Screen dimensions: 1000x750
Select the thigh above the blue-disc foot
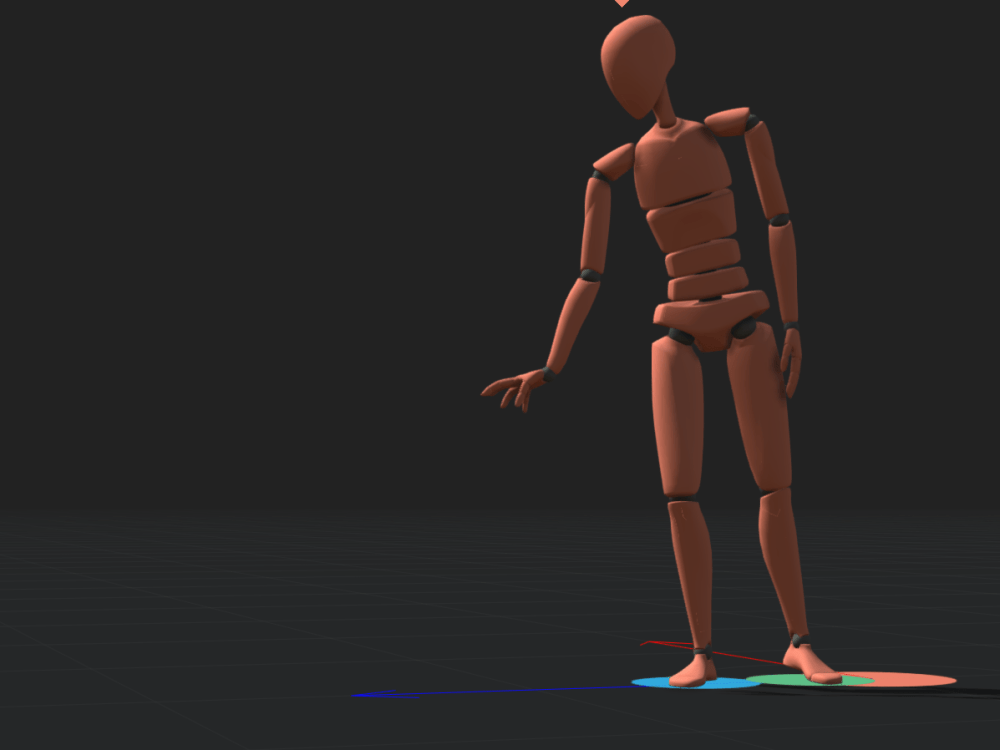click(678, 418)
